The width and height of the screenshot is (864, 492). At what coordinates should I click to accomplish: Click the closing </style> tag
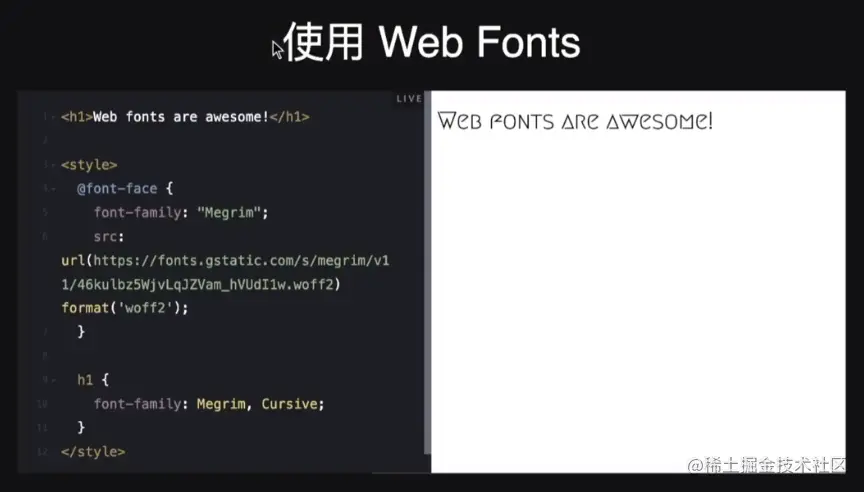tap(93, 452)
